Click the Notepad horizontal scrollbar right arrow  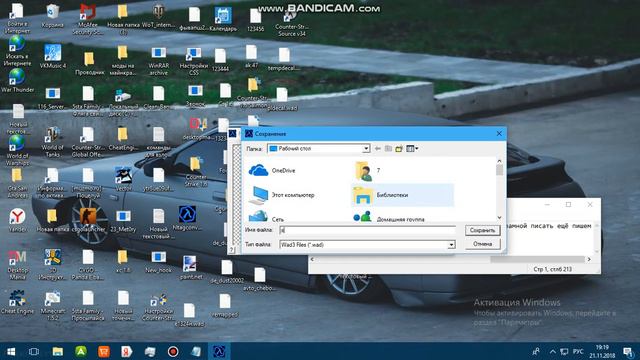pos(589,259)
